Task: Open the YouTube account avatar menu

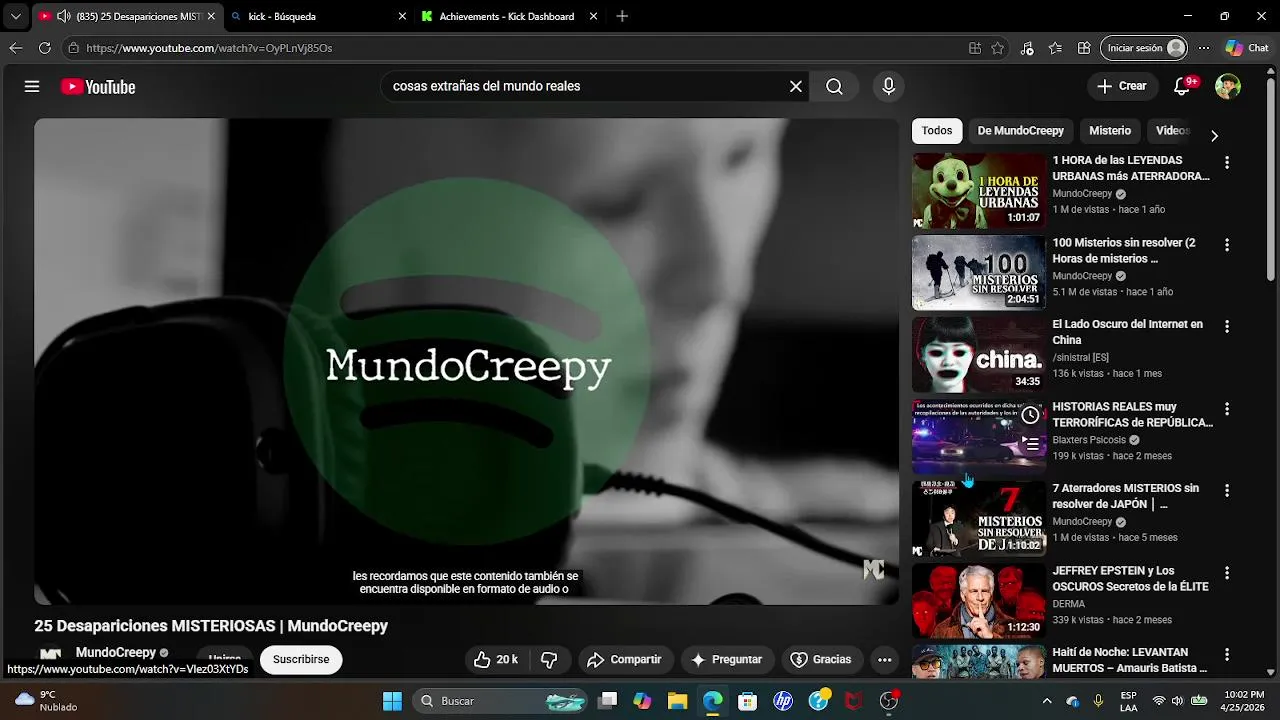Action: (1228, 87)
